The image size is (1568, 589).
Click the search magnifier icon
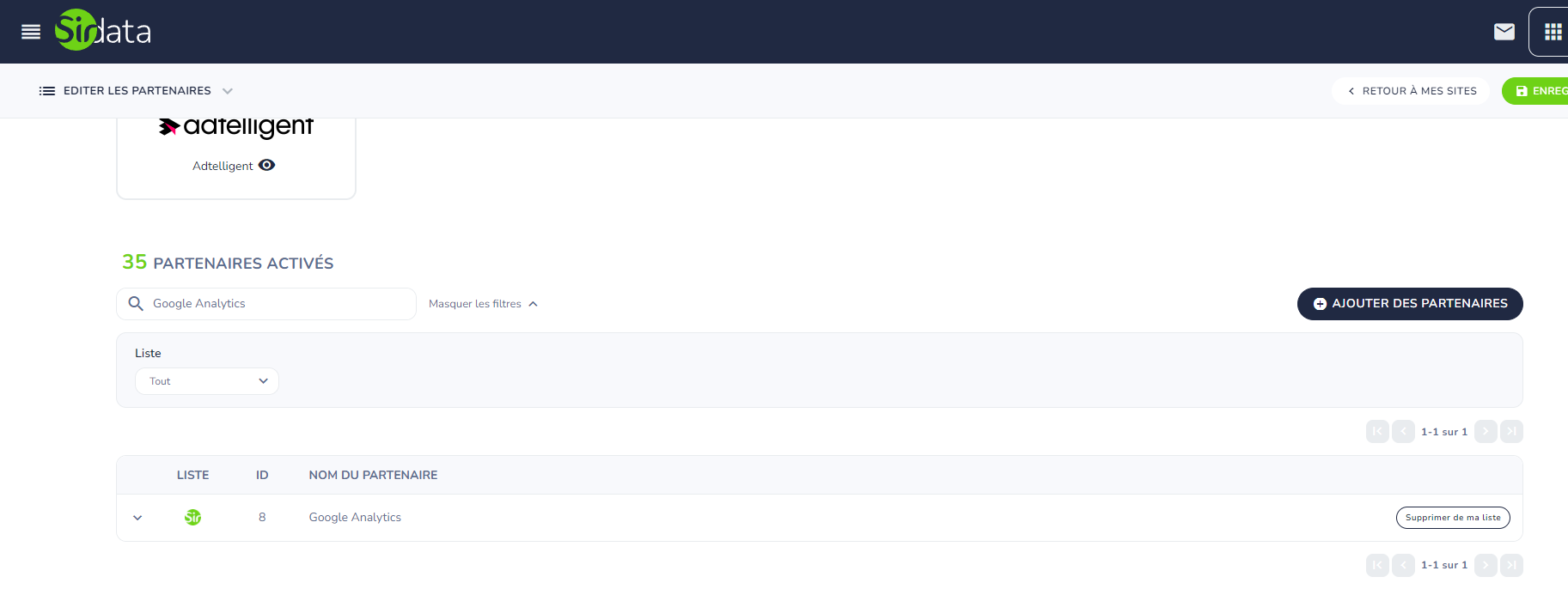coord(136,304)
